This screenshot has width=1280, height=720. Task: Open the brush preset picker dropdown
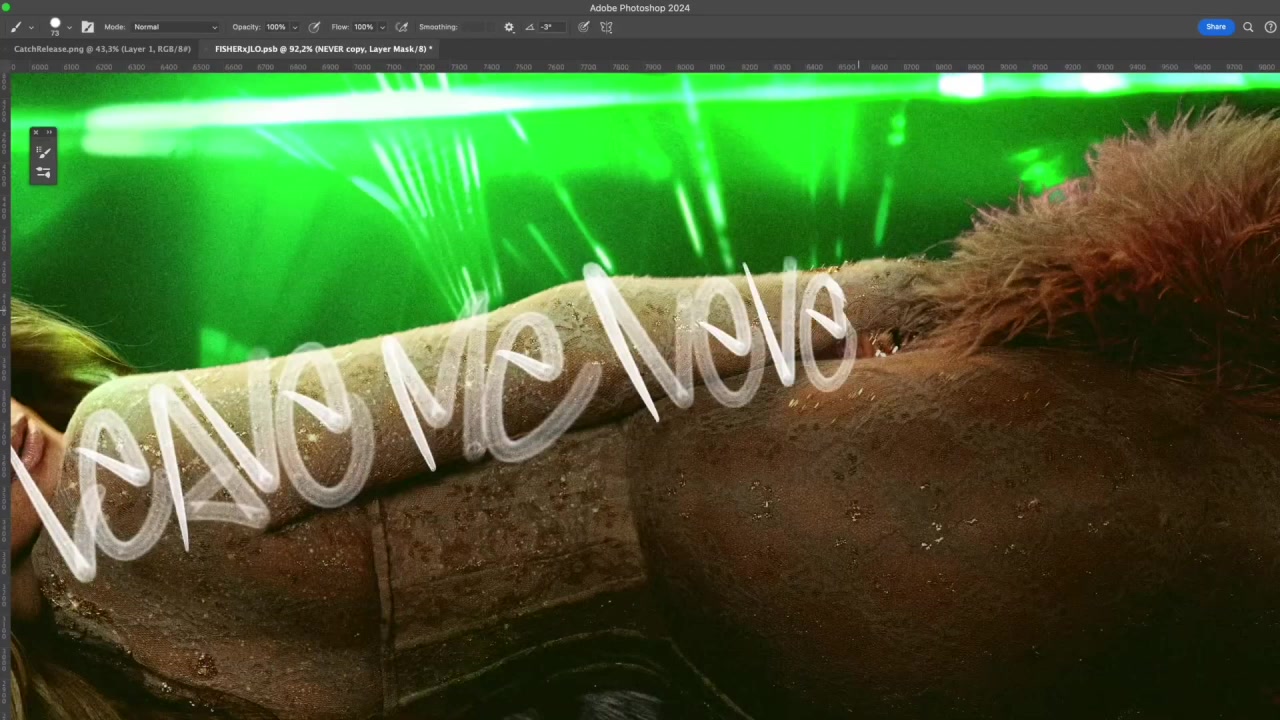click(69, 28)
